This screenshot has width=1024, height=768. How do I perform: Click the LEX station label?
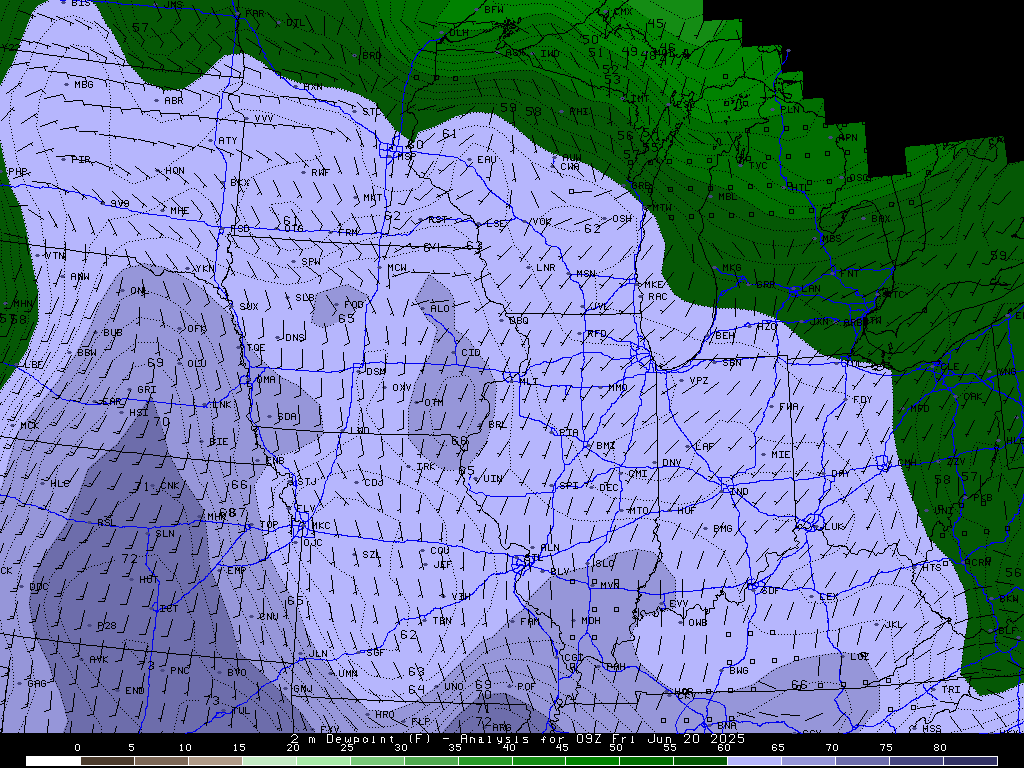pyautogui.click(x=828, y=597)
